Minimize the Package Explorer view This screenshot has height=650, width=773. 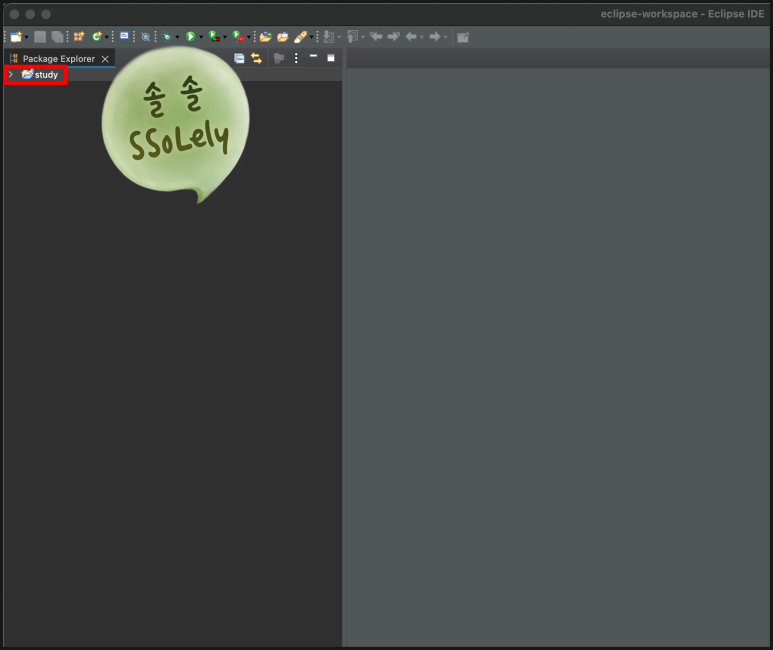[x=313, y=56]
